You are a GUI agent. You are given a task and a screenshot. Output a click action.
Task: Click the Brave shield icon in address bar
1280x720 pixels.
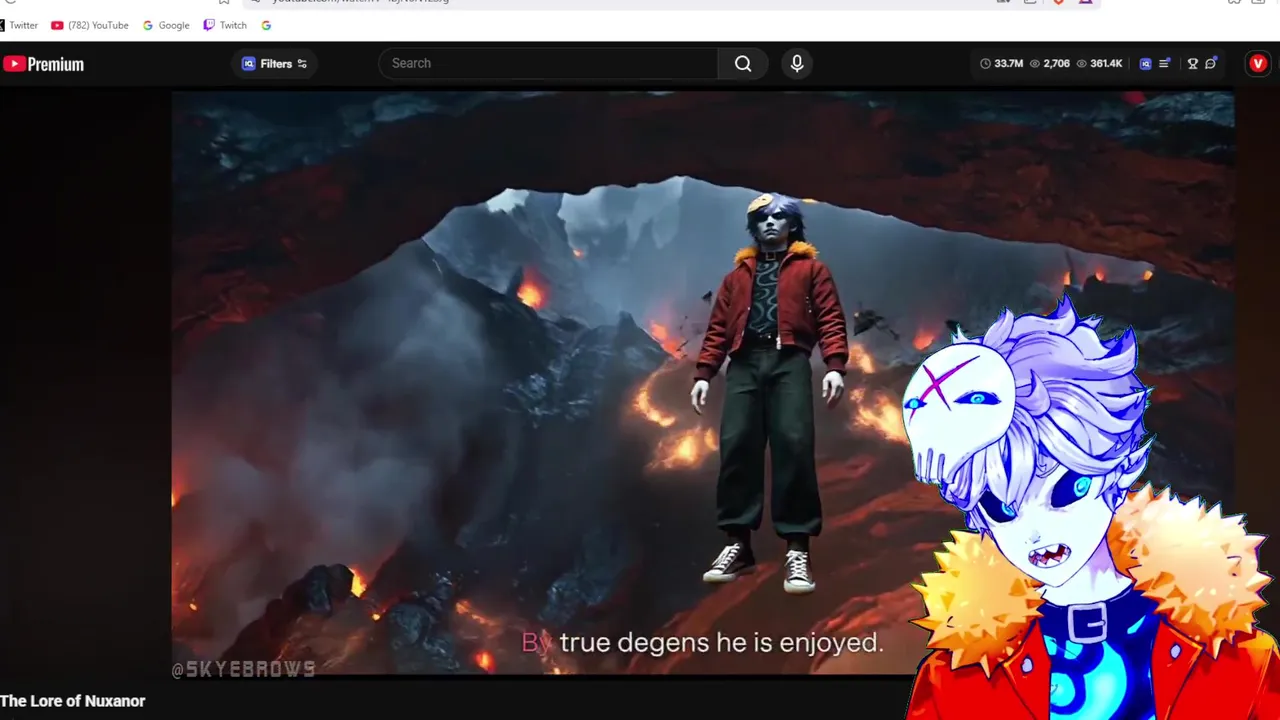tap(1059, 2)
